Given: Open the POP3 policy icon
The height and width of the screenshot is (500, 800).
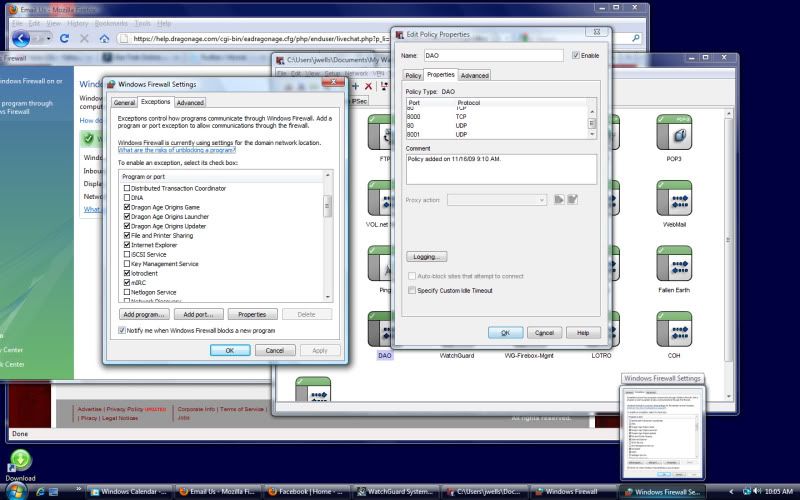Looking at the screenshot, I should click(x=674, y=132).
